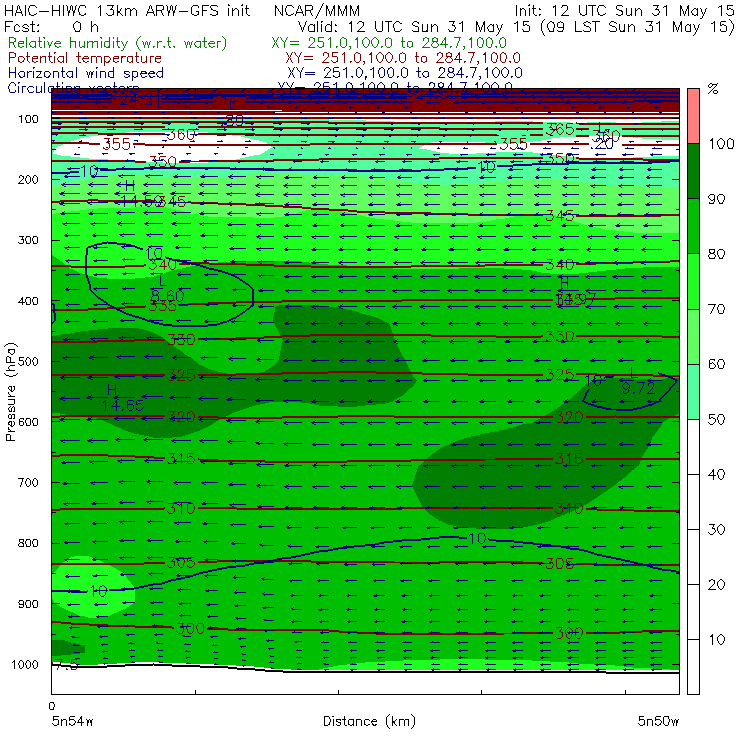Click the 'Distance (km)' horizontal axis title
This screenshot has height=740, width=740.
click(x=369, y=721)
